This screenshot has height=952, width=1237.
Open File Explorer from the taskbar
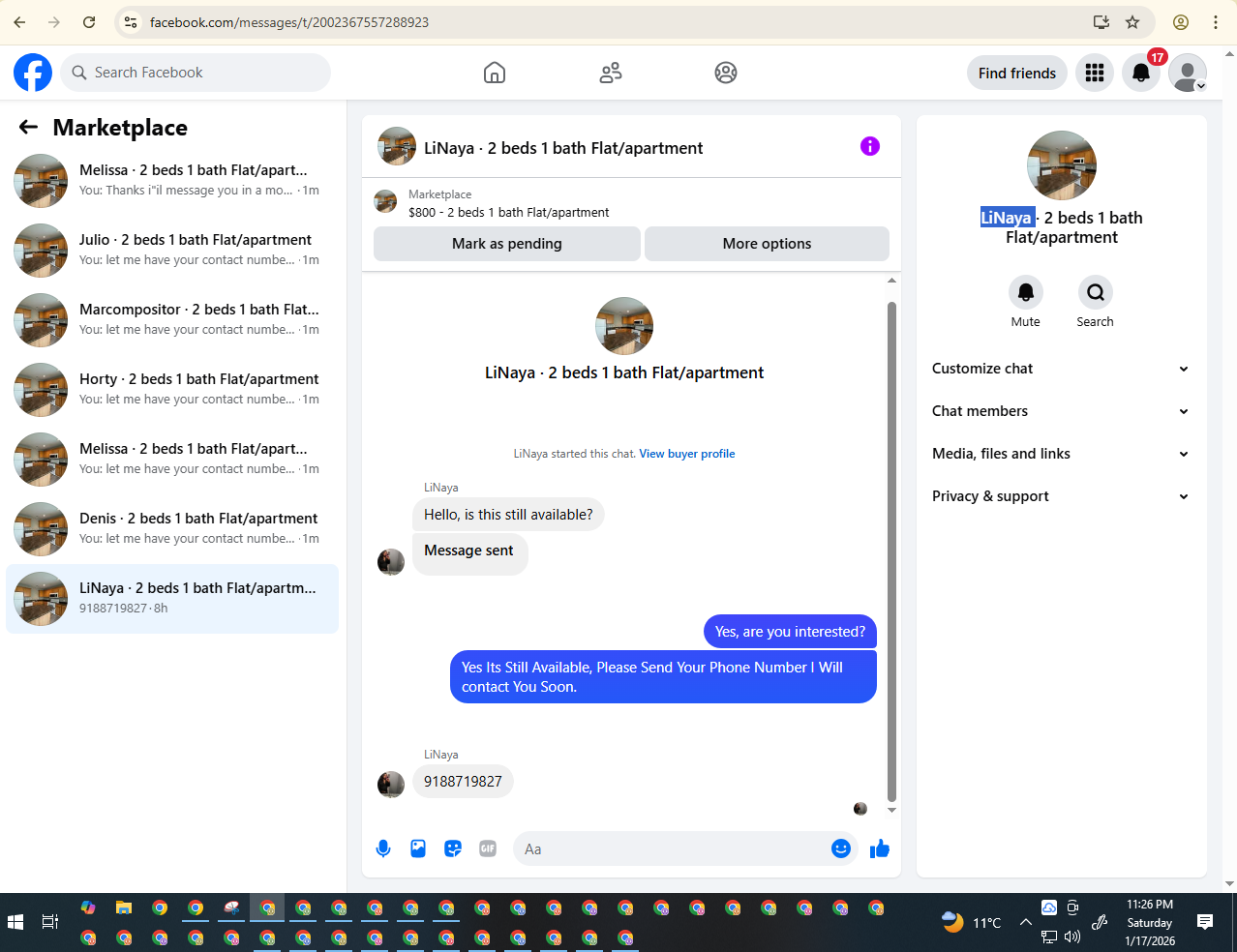(x=124, y=907)
